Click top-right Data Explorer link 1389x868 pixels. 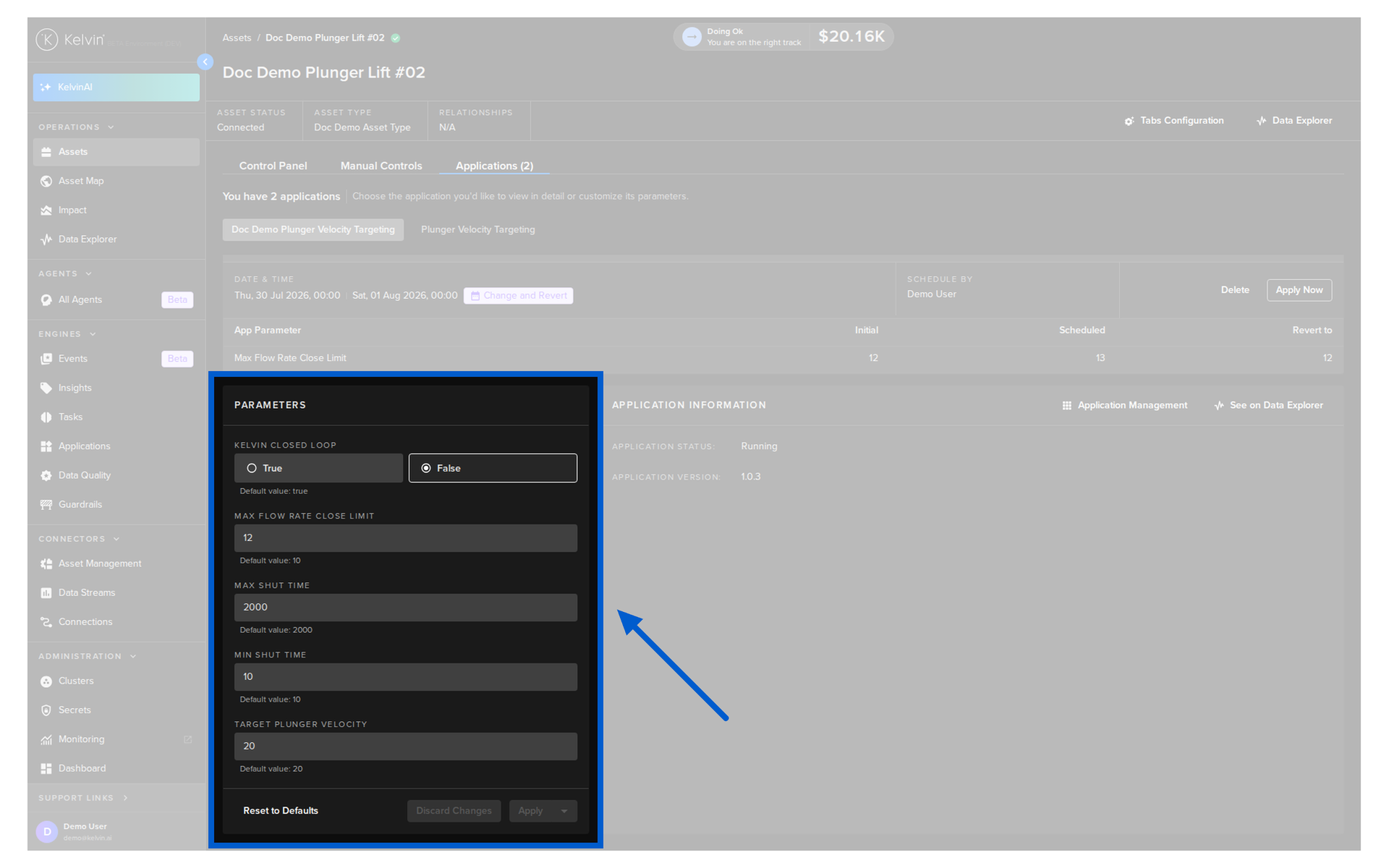coord(1294,121)
